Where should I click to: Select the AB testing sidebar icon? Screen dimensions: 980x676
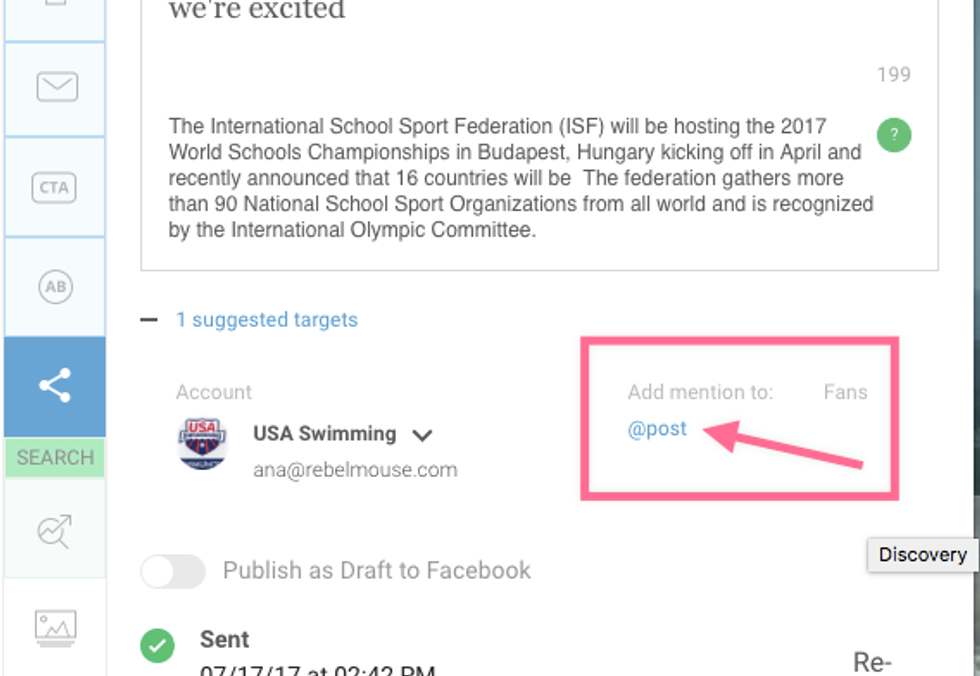tap(56, 287)
